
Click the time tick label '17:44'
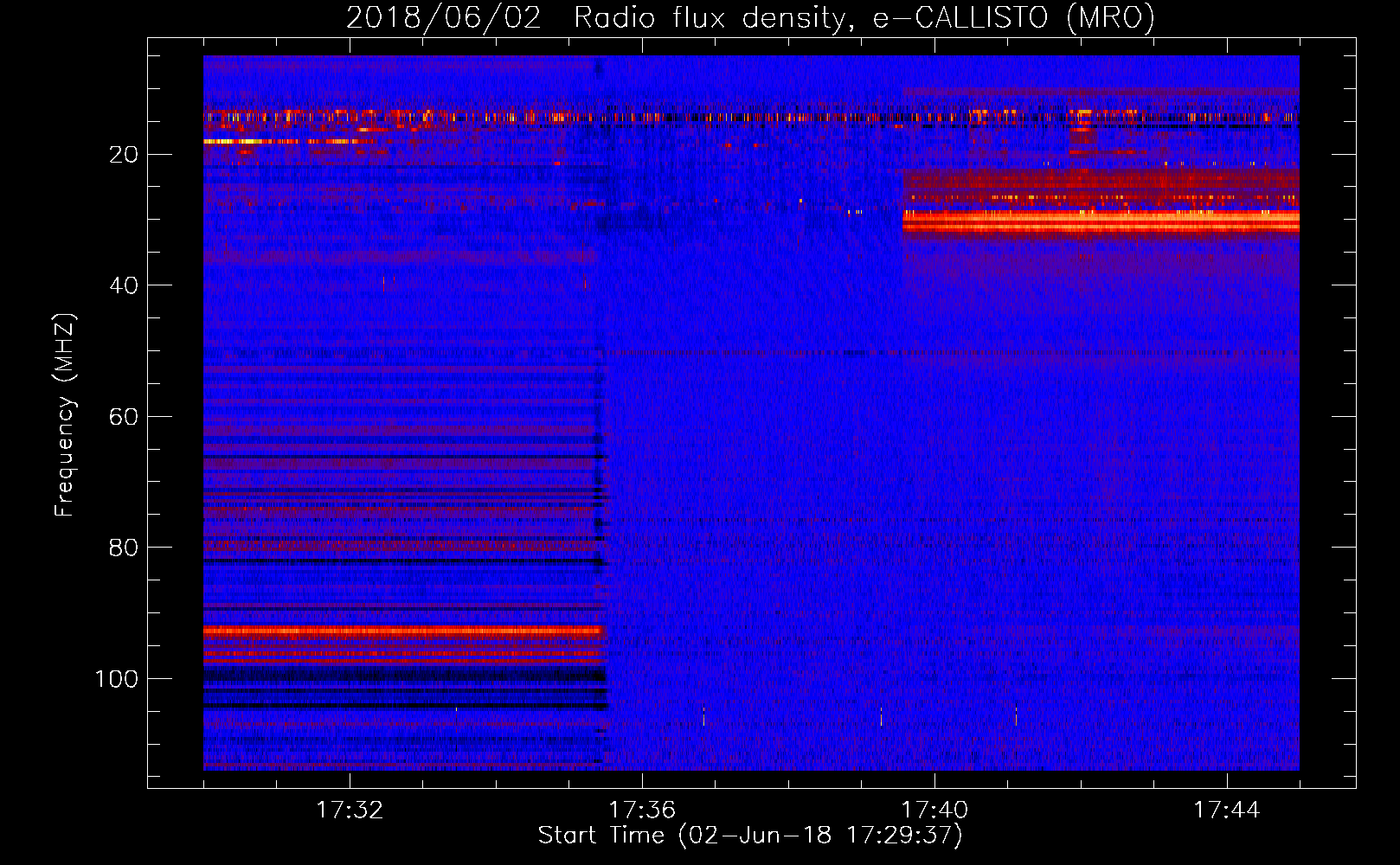(x=1227, y=811)
